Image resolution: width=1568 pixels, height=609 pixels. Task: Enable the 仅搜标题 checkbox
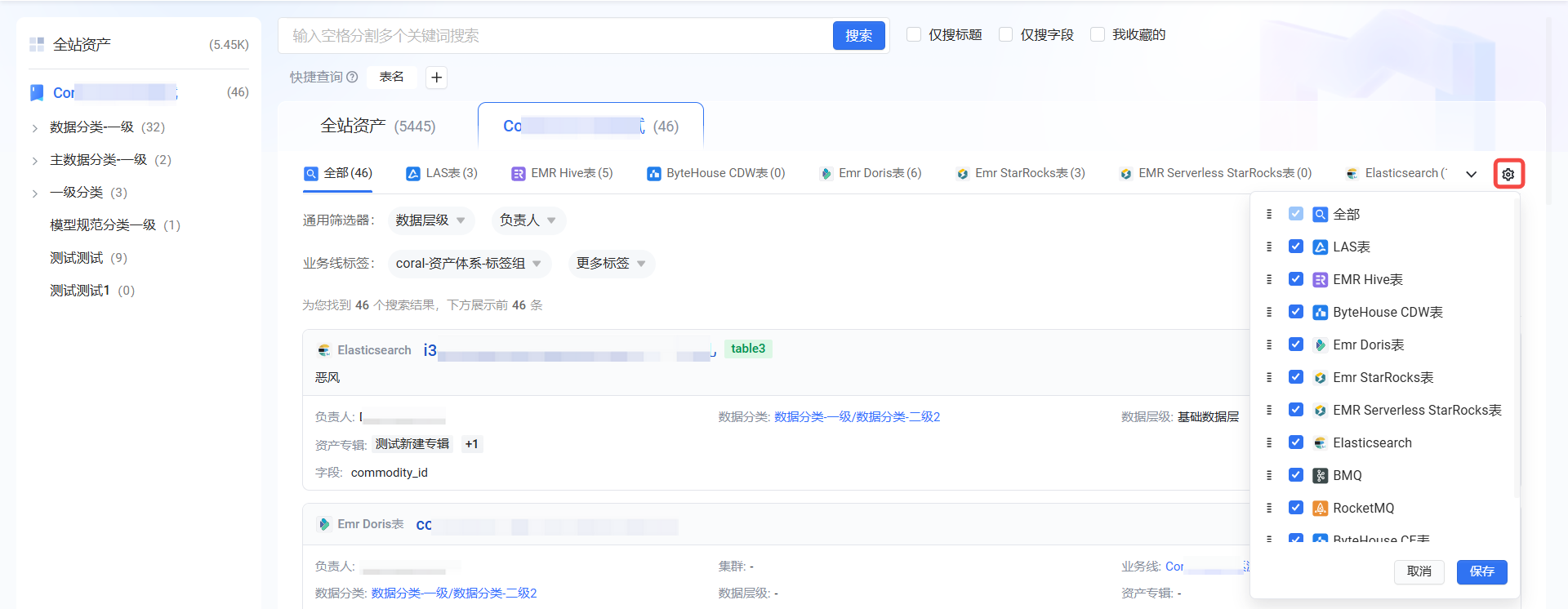[914, 34]
